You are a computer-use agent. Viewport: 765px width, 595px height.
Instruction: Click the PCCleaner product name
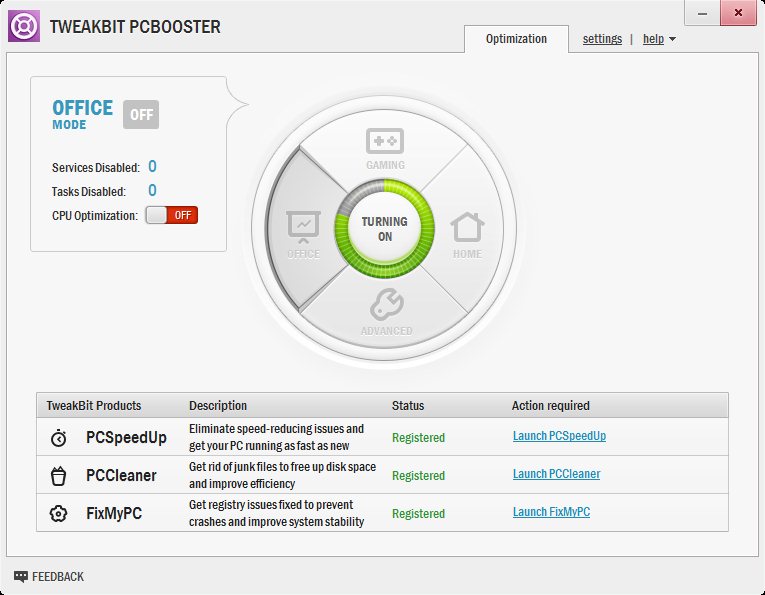point(121,476)
